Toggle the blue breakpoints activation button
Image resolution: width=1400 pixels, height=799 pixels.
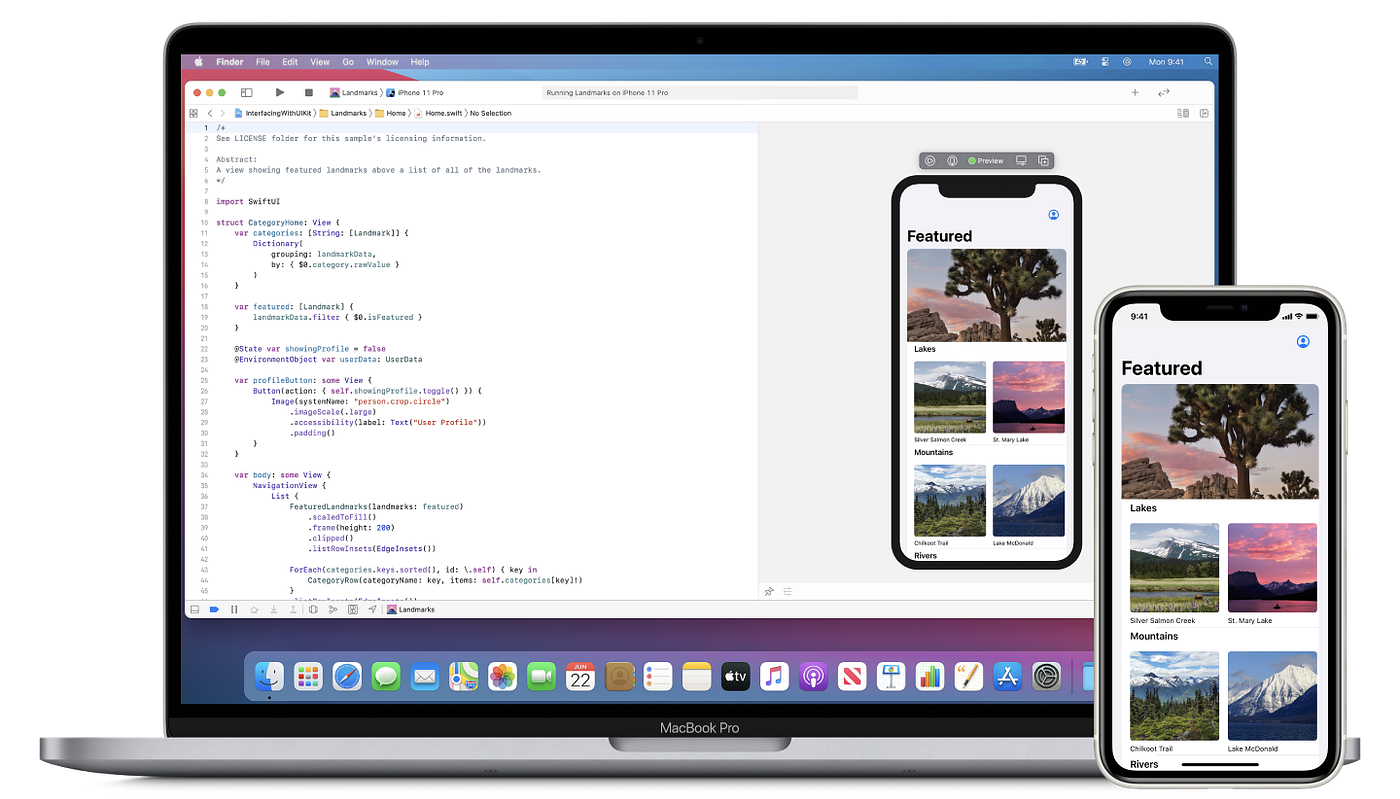pos(214,609)
